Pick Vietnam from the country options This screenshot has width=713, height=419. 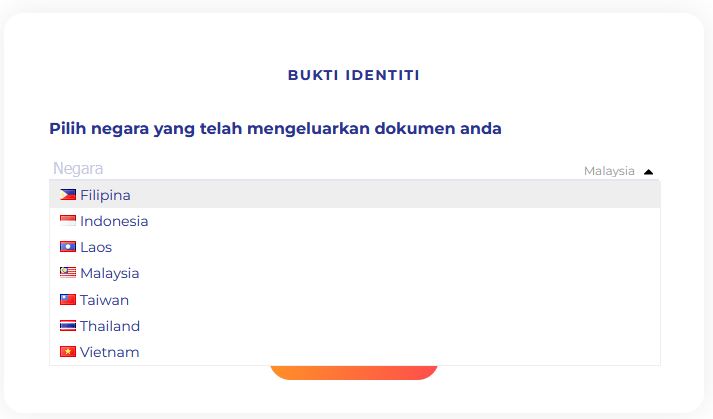pyautogui.click(x=355, y=352)
